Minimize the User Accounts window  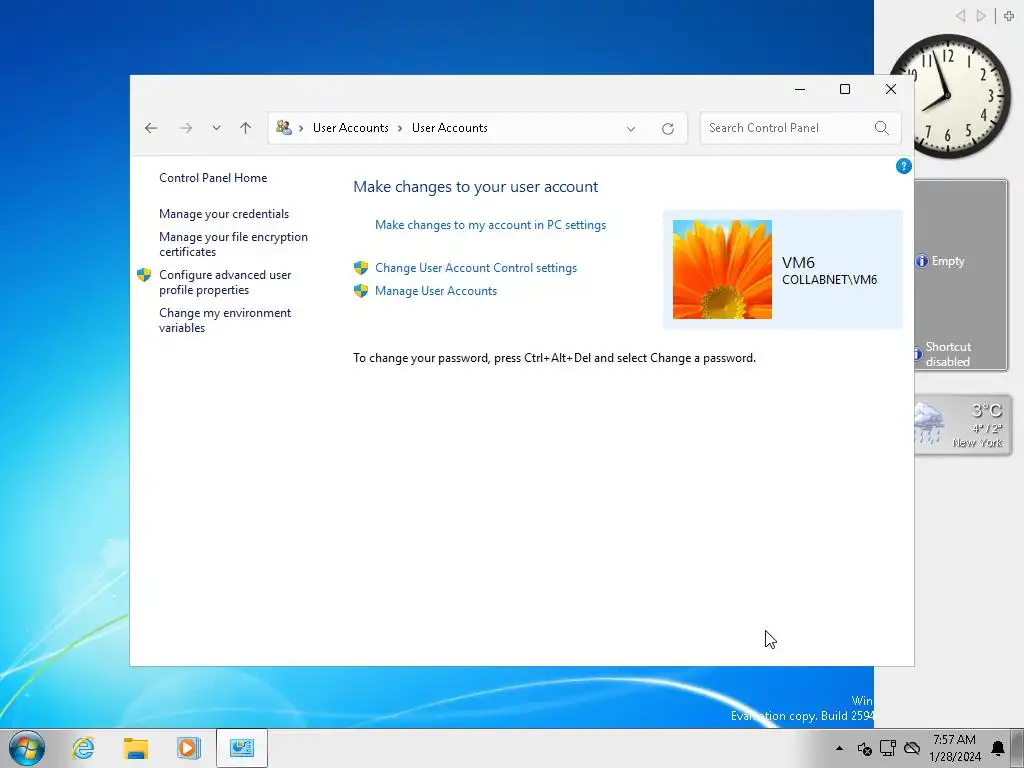pyautogui.click(x=800, y=89)
